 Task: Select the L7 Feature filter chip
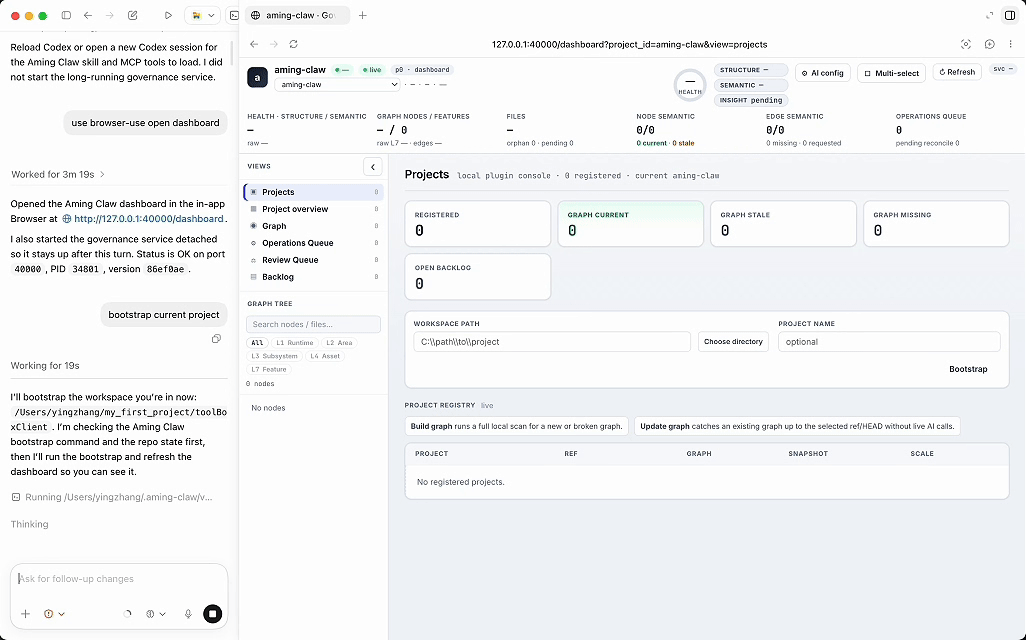coord(269,369)
